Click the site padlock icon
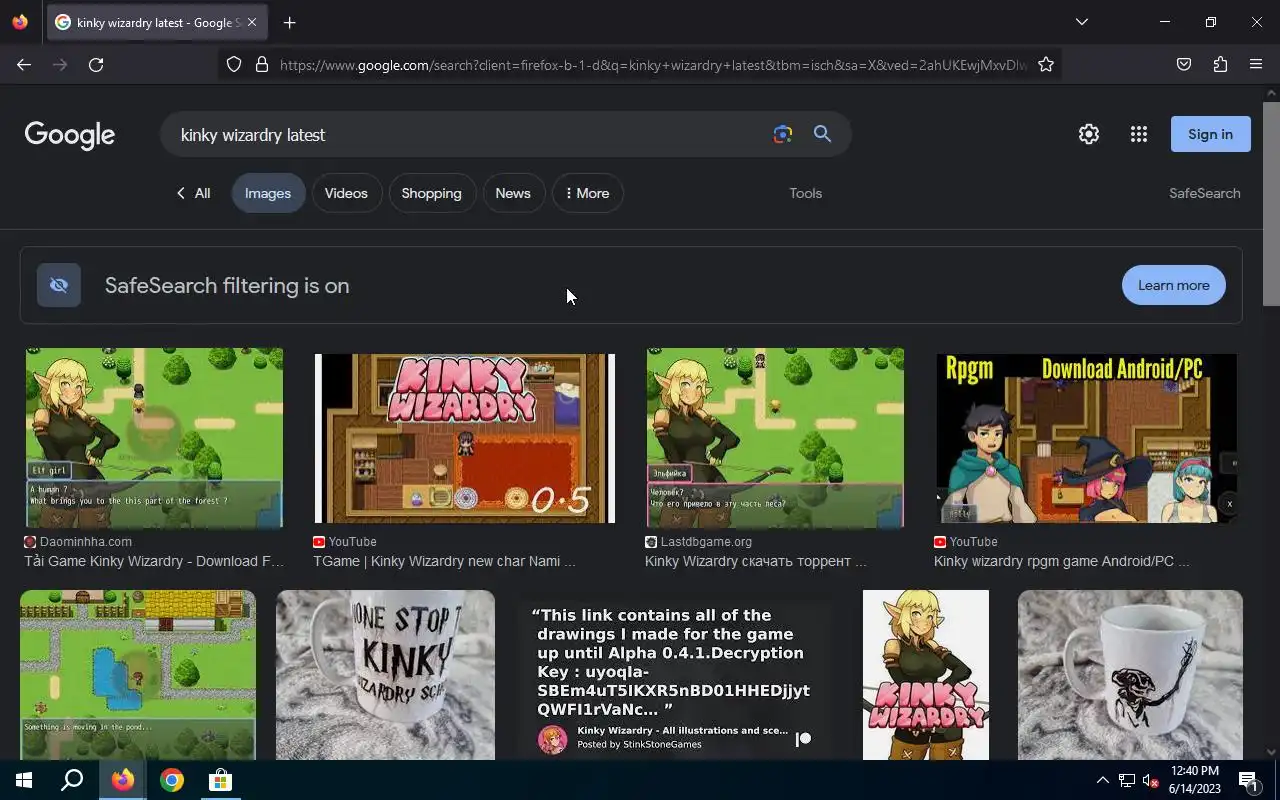This screenshot has width=1280, height=800. tap(262, 64)
